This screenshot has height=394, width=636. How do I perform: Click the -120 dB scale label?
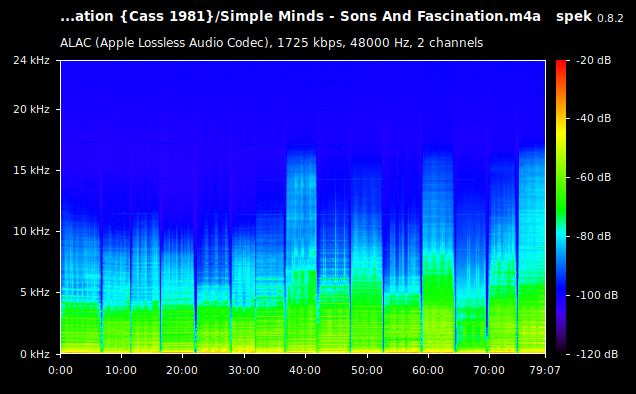coord(597,354)
